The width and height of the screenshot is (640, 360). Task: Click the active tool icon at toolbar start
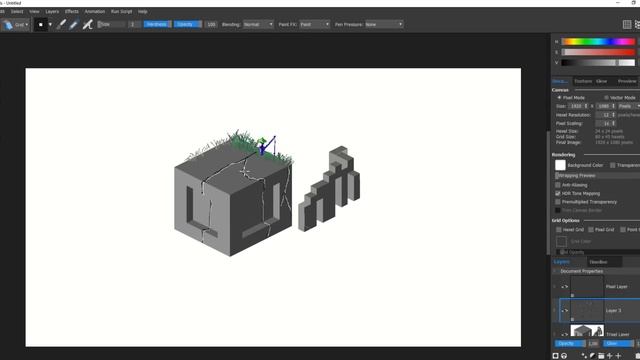(8, 24)
